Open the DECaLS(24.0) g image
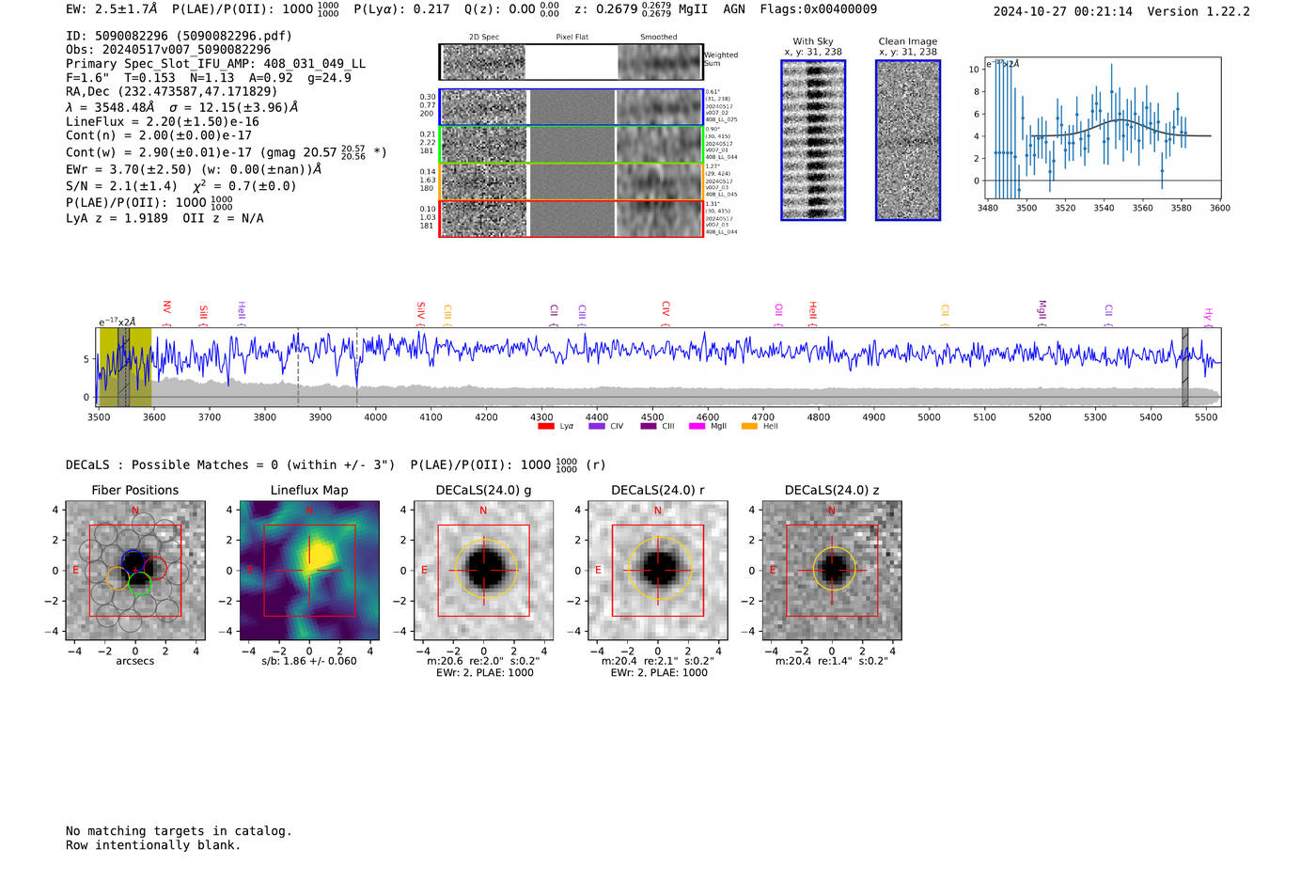 pyautogui.click(x=483, y=570)
